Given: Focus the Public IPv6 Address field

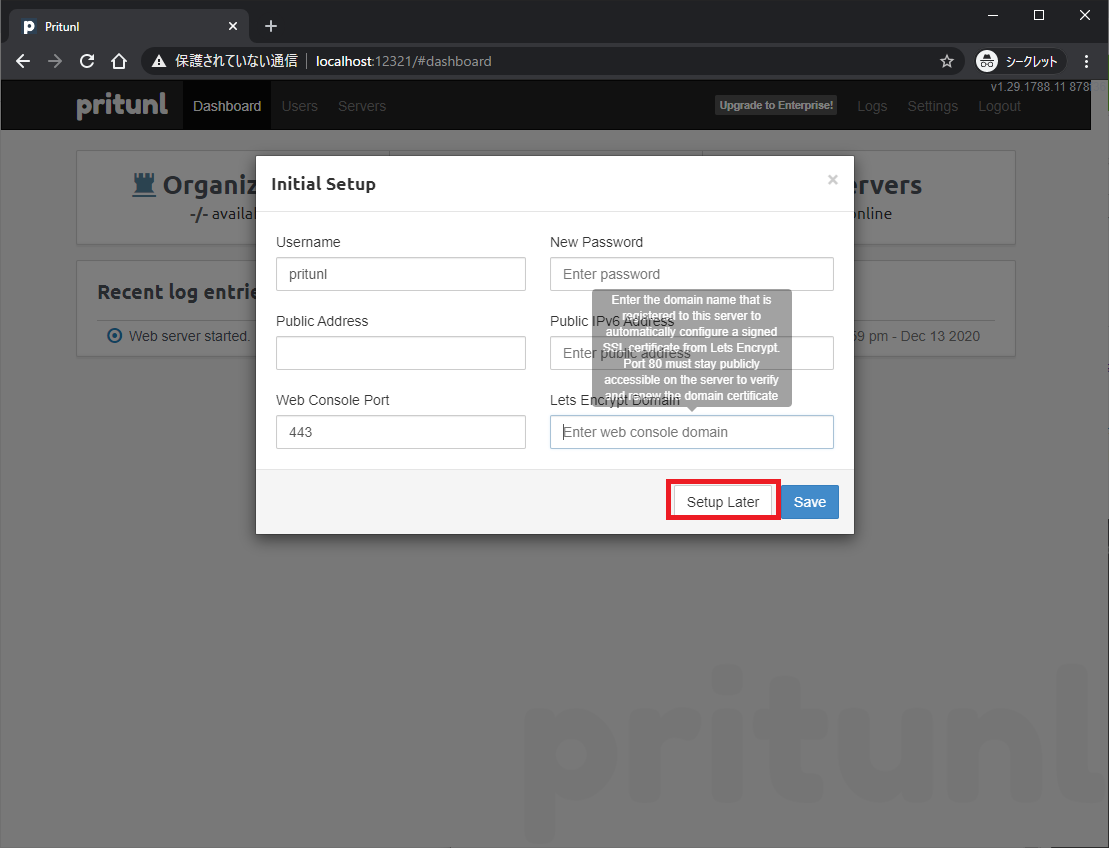Looking at the screenshot, I should (x=692, y=353).
